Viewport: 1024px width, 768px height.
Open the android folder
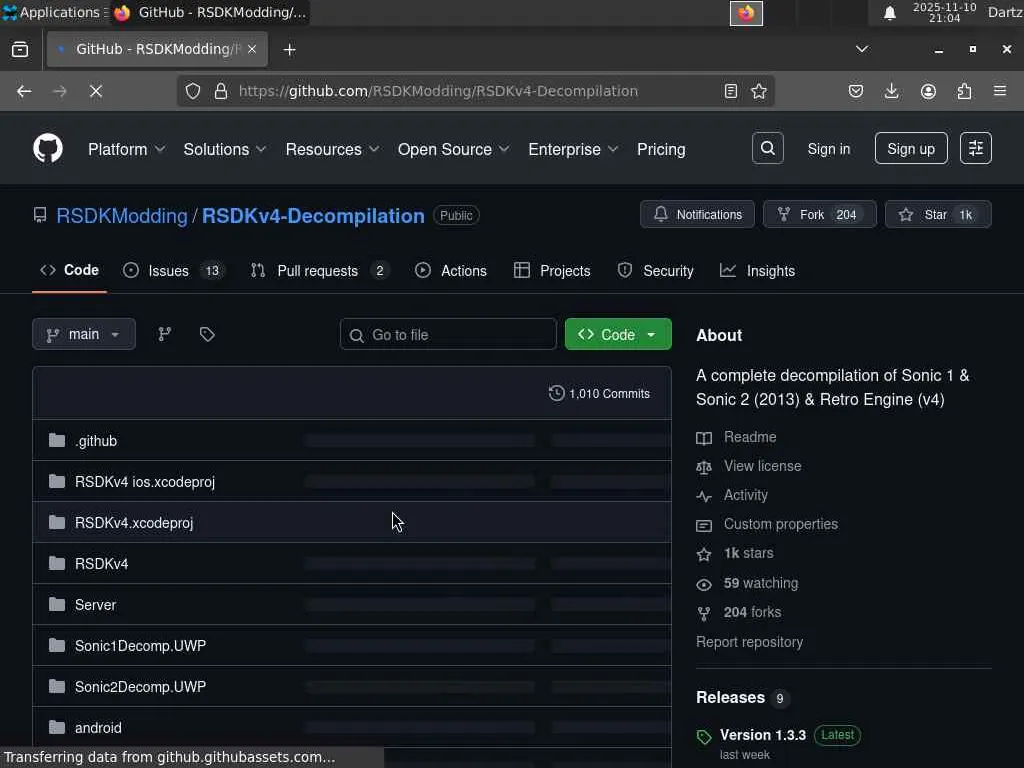(98, 728)
